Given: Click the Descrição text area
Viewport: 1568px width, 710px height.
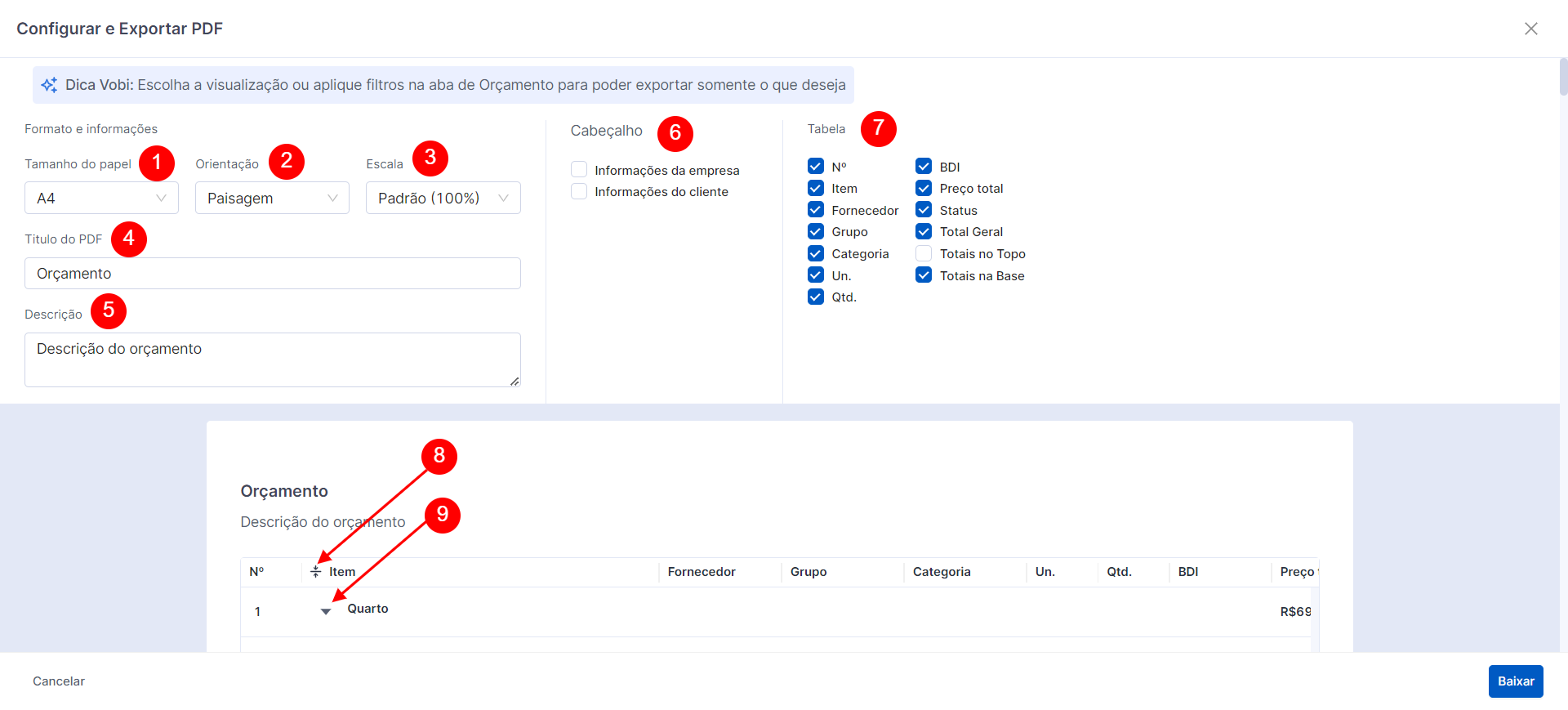Looking at the screenshot, I should [x=272, y=359].
